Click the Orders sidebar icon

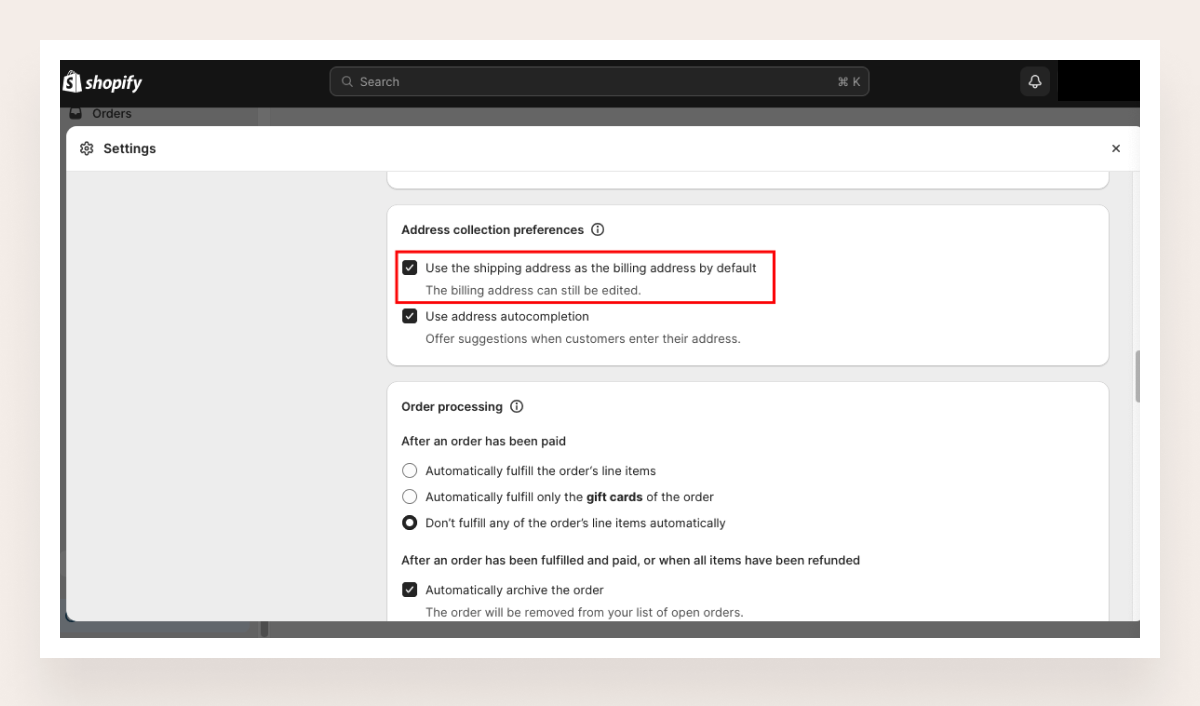75,114
